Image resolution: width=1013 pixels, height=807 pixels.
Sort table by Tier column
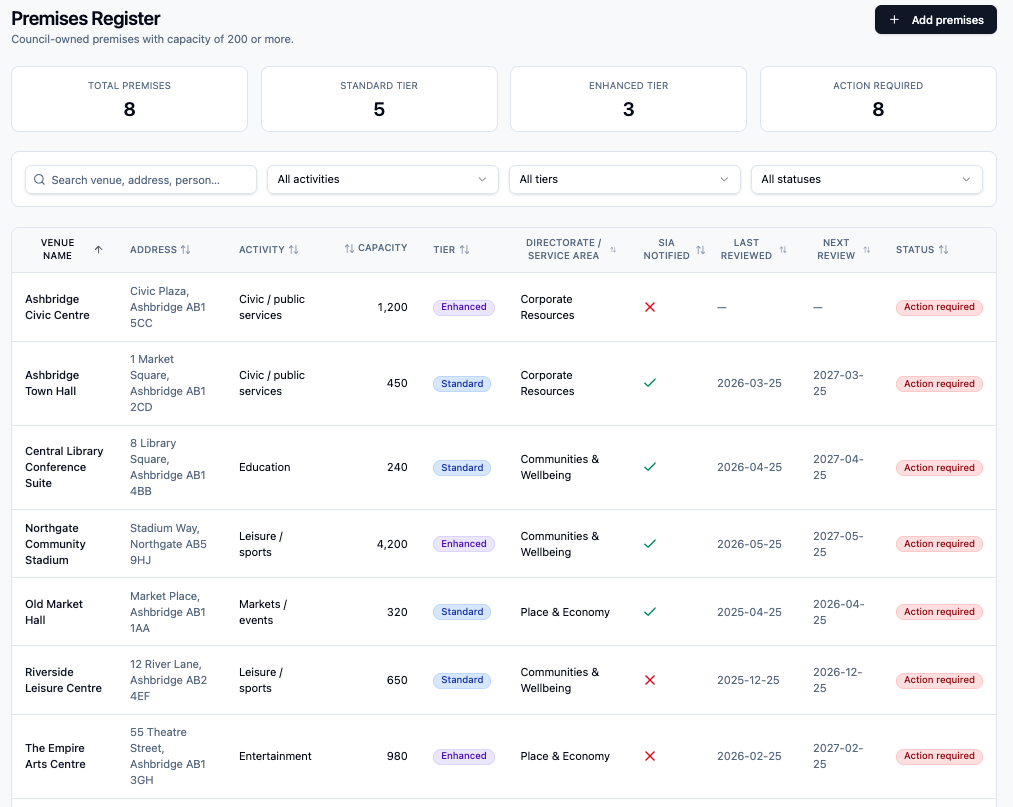tap(451, 249)
